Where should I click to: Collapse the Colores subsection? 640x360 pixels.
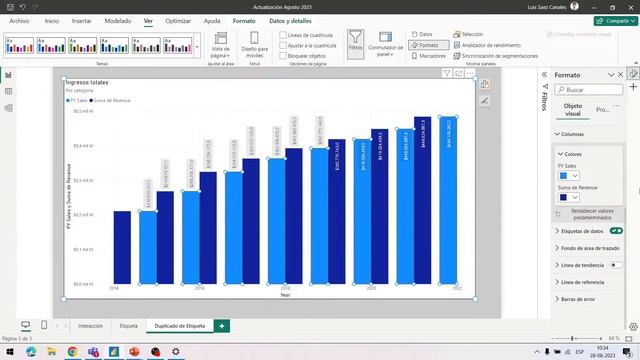(560, 154)
